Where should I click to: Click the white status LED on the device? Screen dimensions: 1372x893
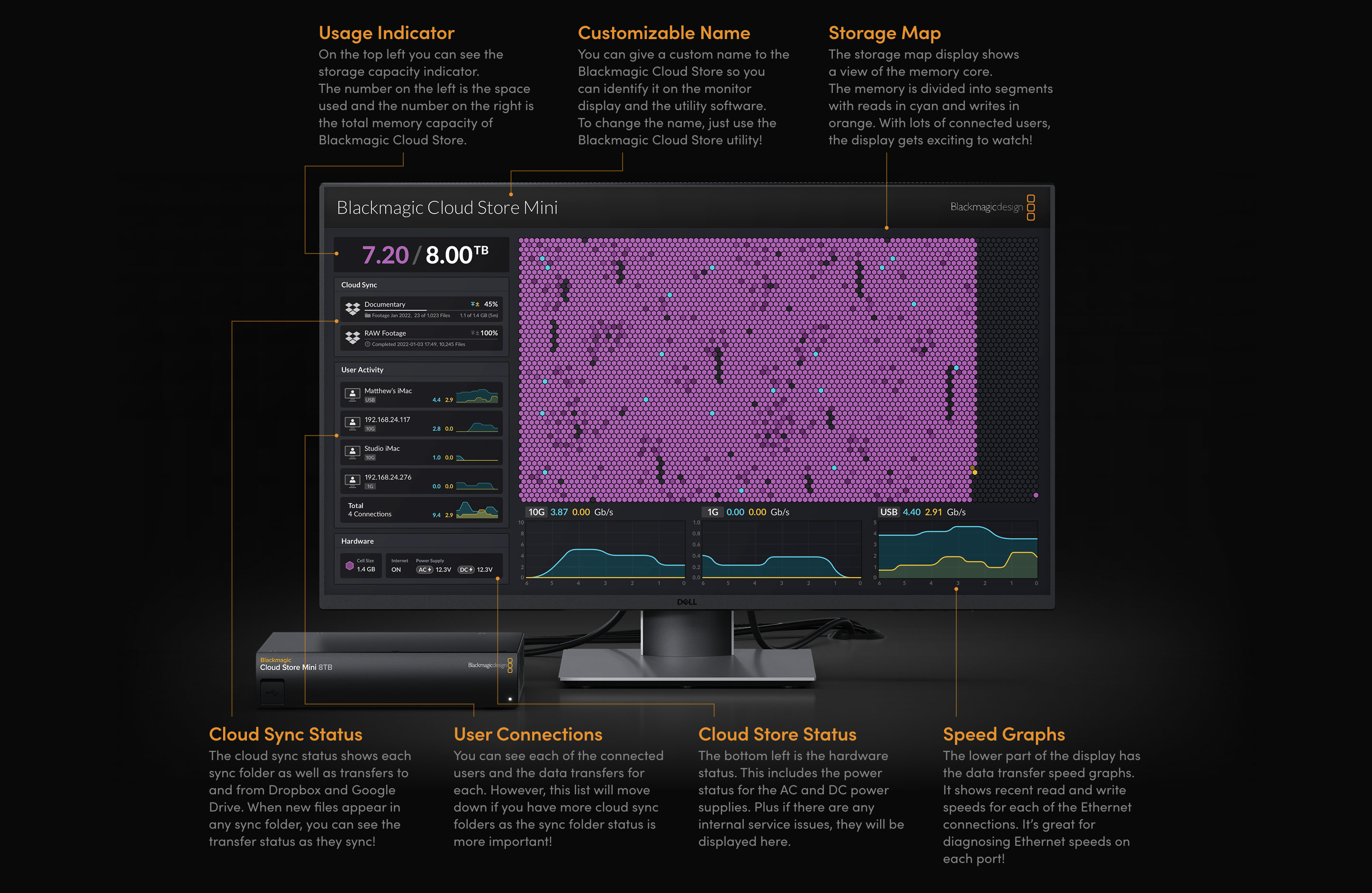click(510, 700)
